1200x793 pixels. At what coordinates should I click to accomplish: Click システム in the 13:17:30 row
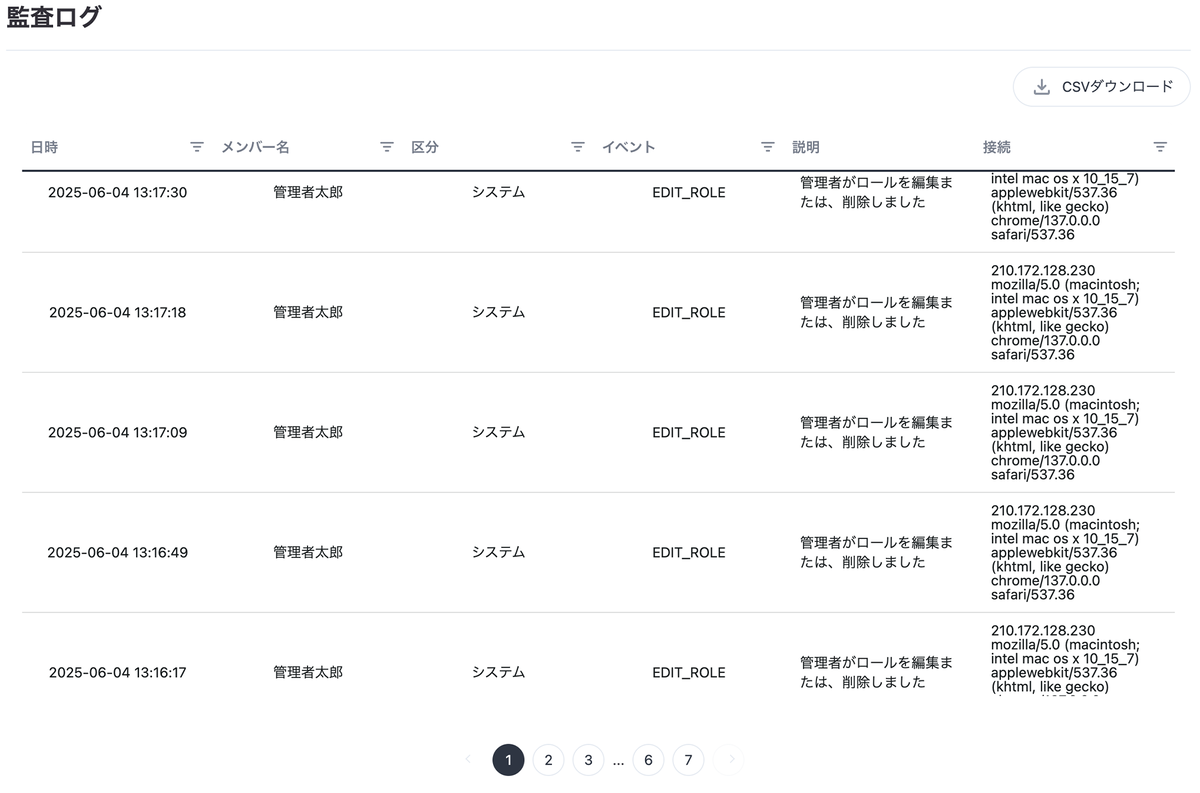click(498, 192)
